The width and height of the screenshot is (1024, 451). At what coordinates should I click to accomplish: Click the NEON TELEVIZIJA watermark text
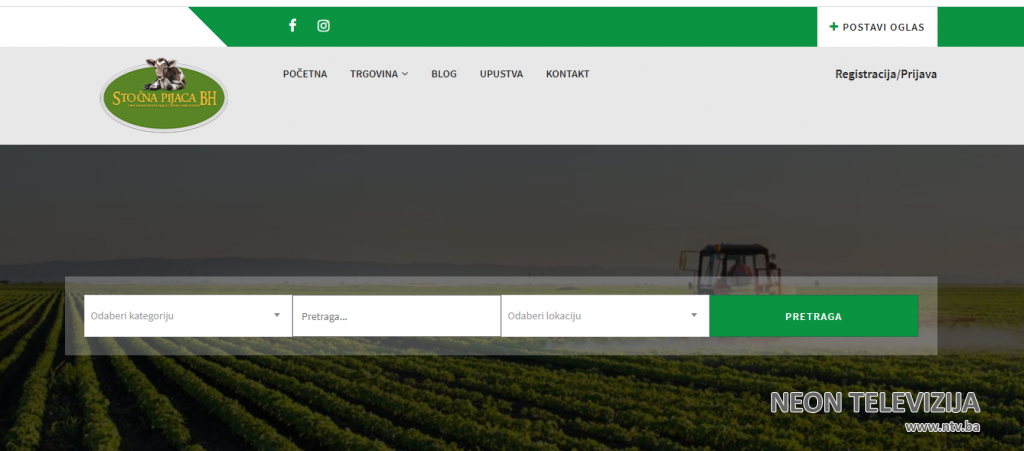click(x=874, y=403)
